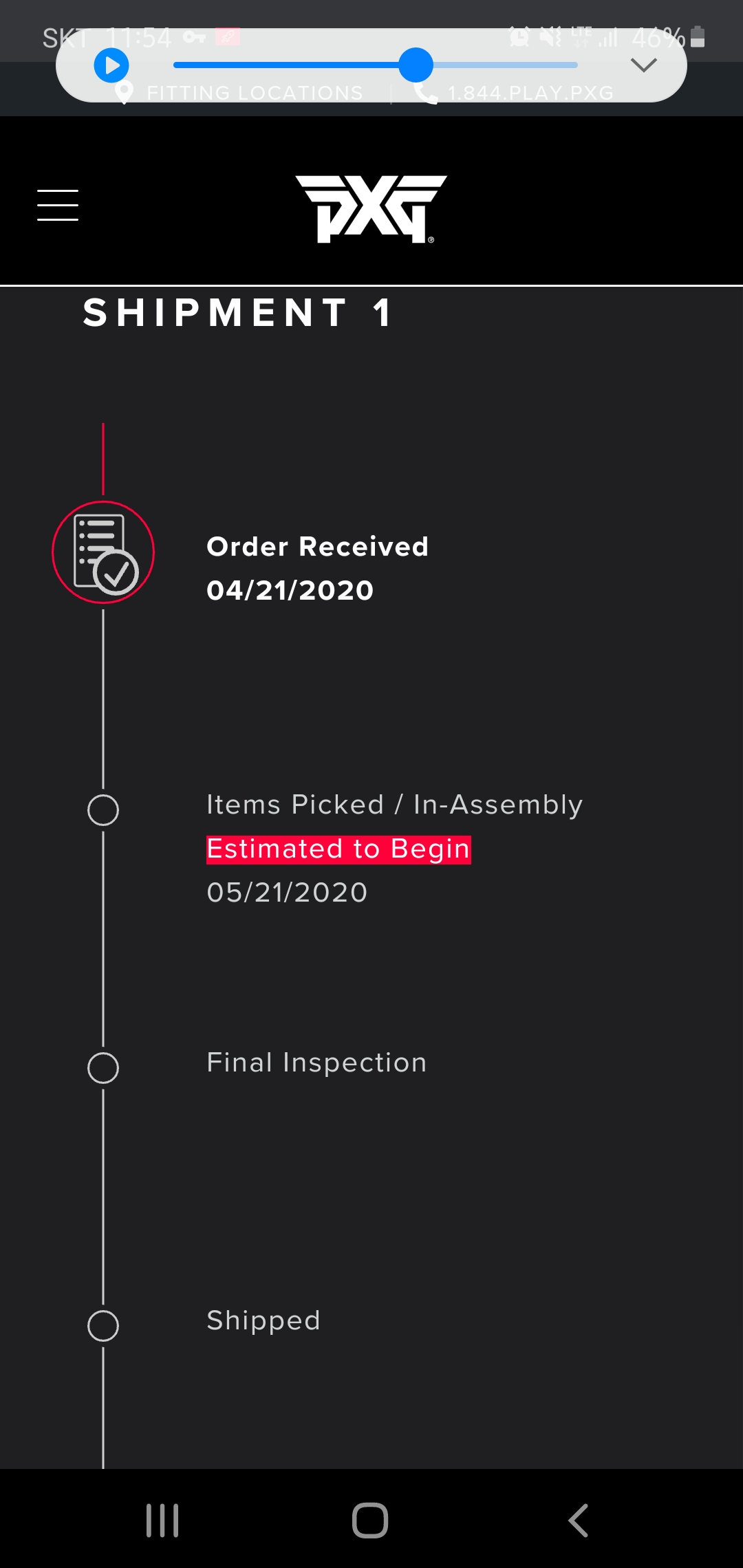Tap the location pin icon
Image resolution: width=743 pixels, height=1568 pixels.
tap(124, 93)
